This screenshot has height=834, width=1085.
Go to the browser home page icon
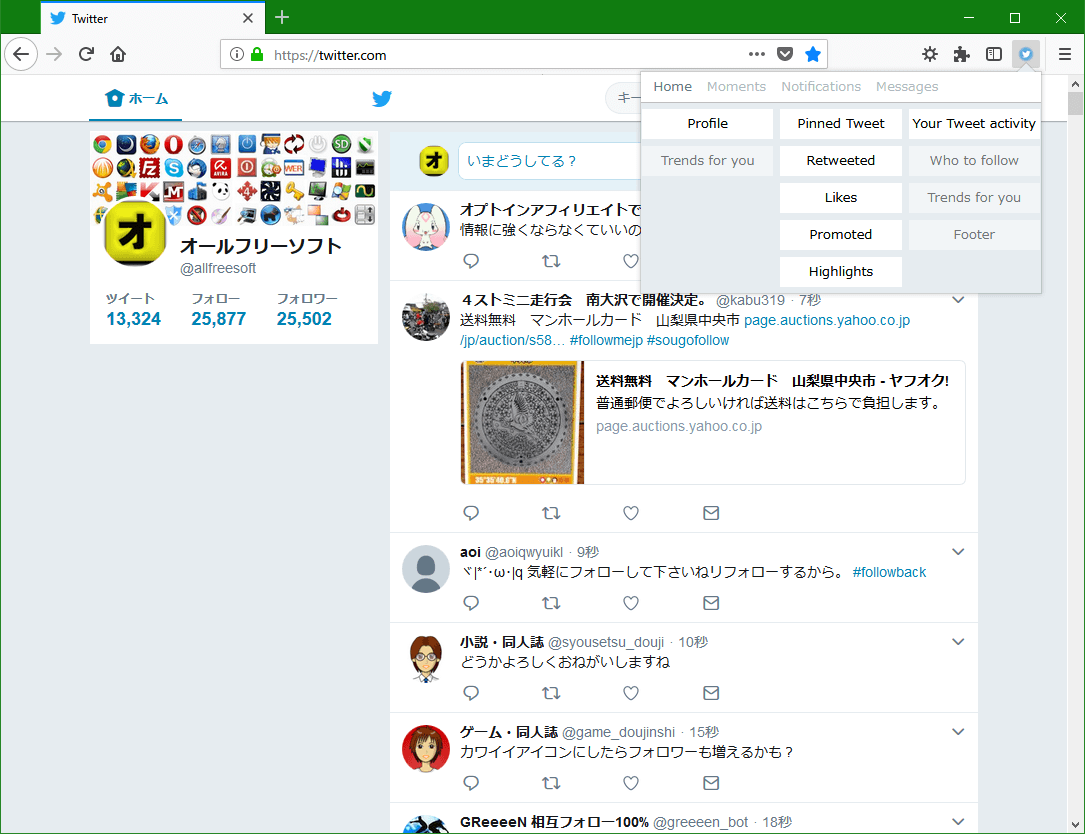click(x=118, y=54)
